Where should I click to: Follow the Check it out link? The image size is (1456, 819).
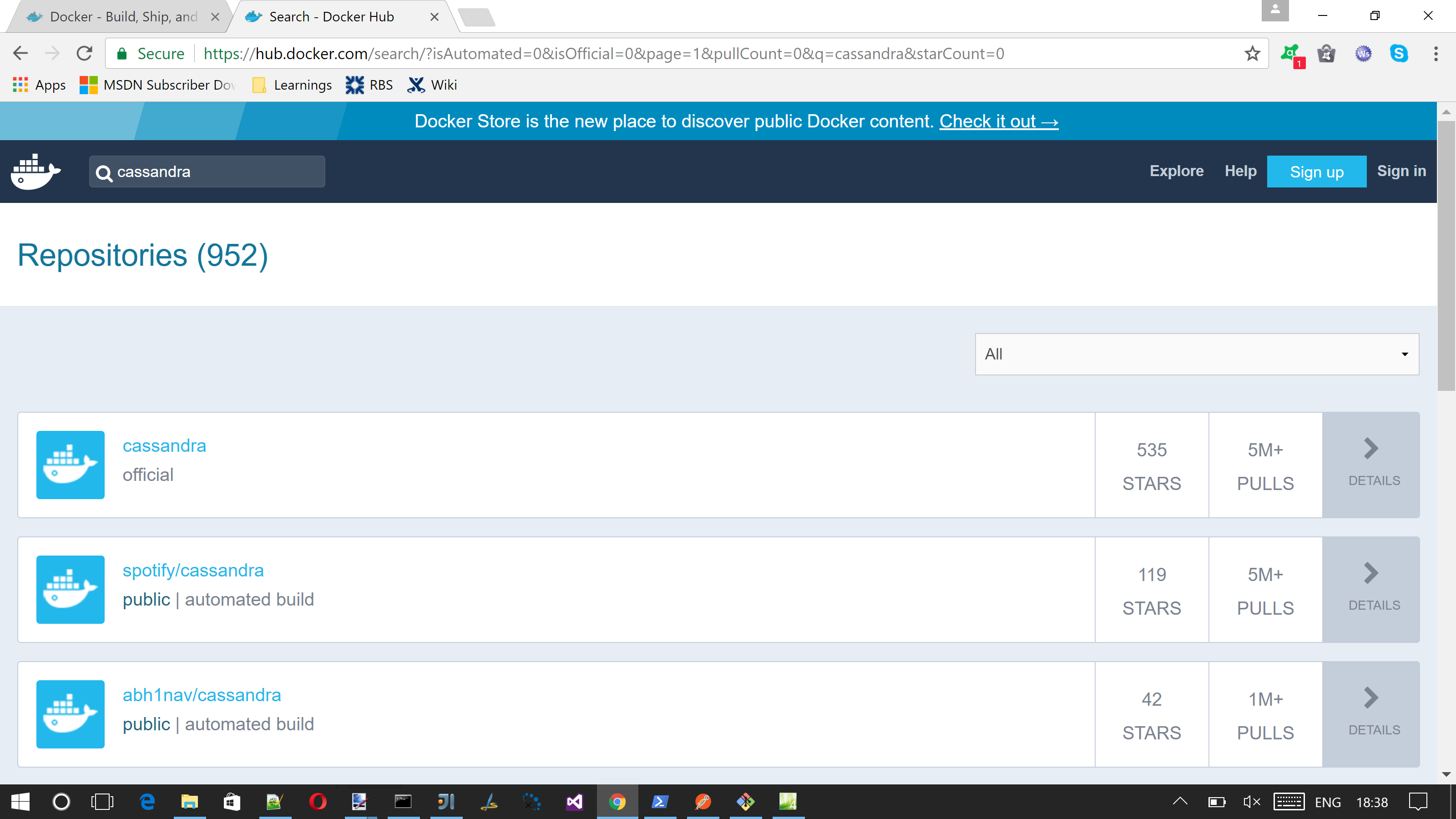click(x=999, y=121)
